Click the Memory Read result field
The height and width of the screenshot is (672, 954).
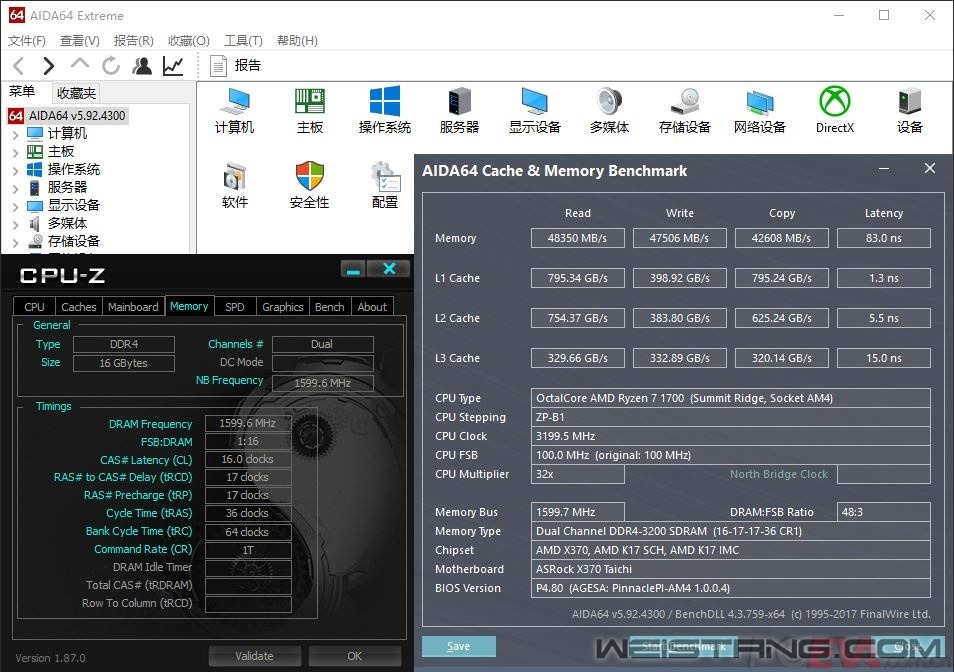point(577,238)
